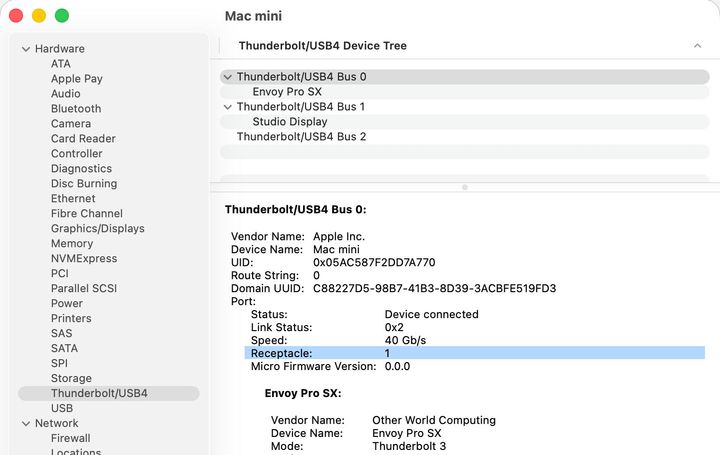
Task: Choose Controller in the sidebar
Action: (77, 154)
